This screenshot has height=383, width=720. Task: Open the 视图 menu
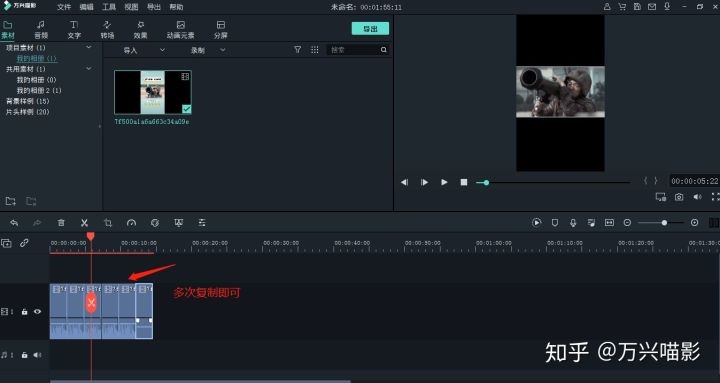[x=131, y=7]
